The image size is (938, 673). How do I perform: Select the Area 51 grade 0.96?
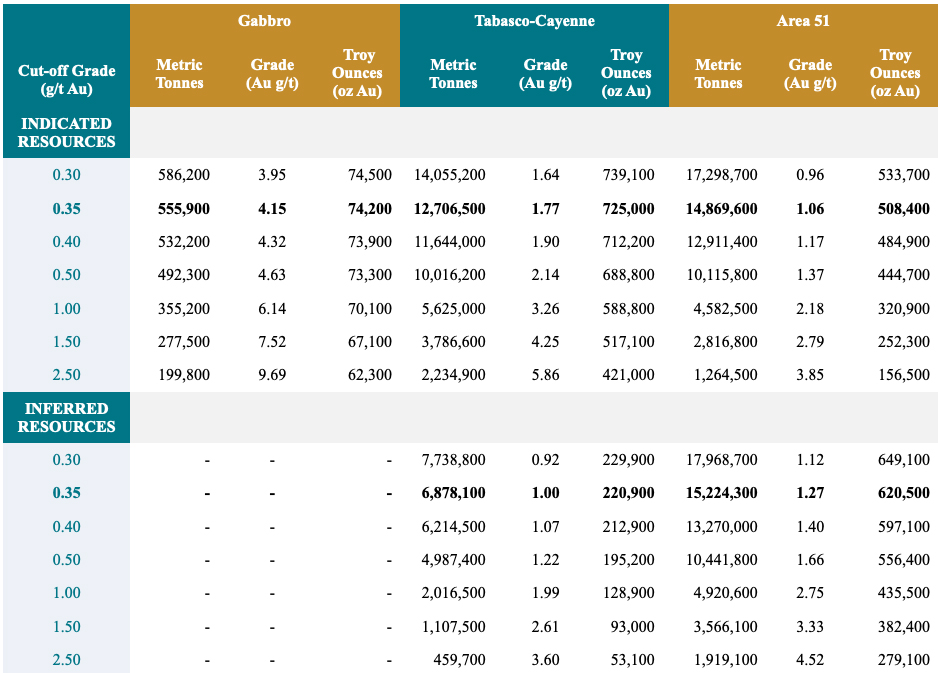click(x=810, y=175)
